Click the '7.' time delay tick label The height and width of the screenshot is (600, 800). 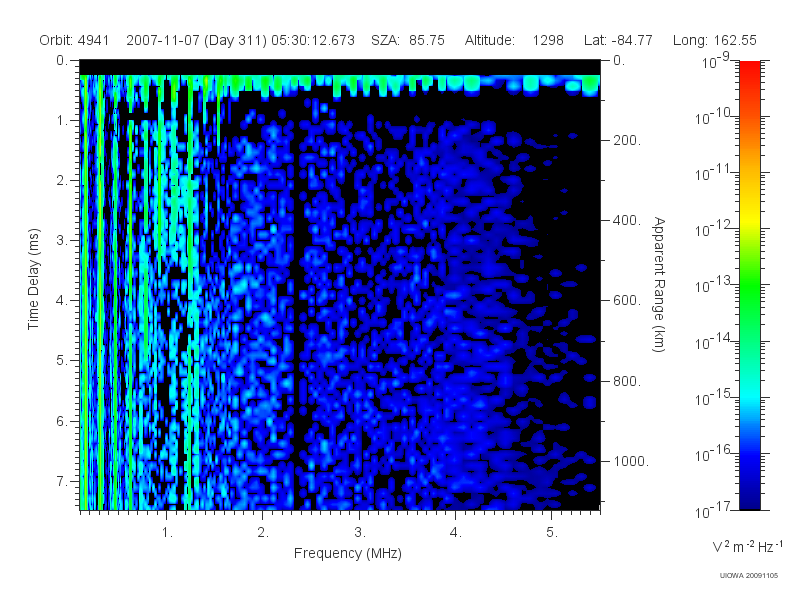pyautogui.click(x=61, y=481)
